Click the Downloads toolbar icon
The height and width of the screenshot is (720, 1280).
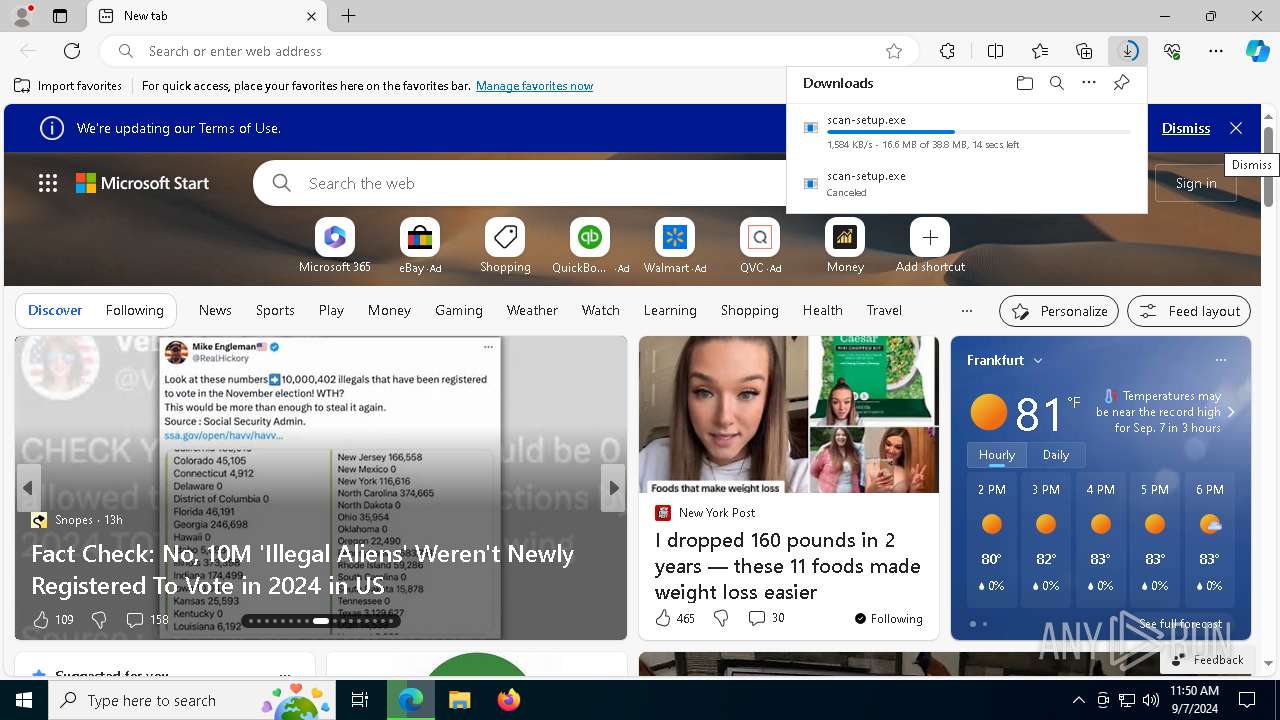click(1128, 51)
